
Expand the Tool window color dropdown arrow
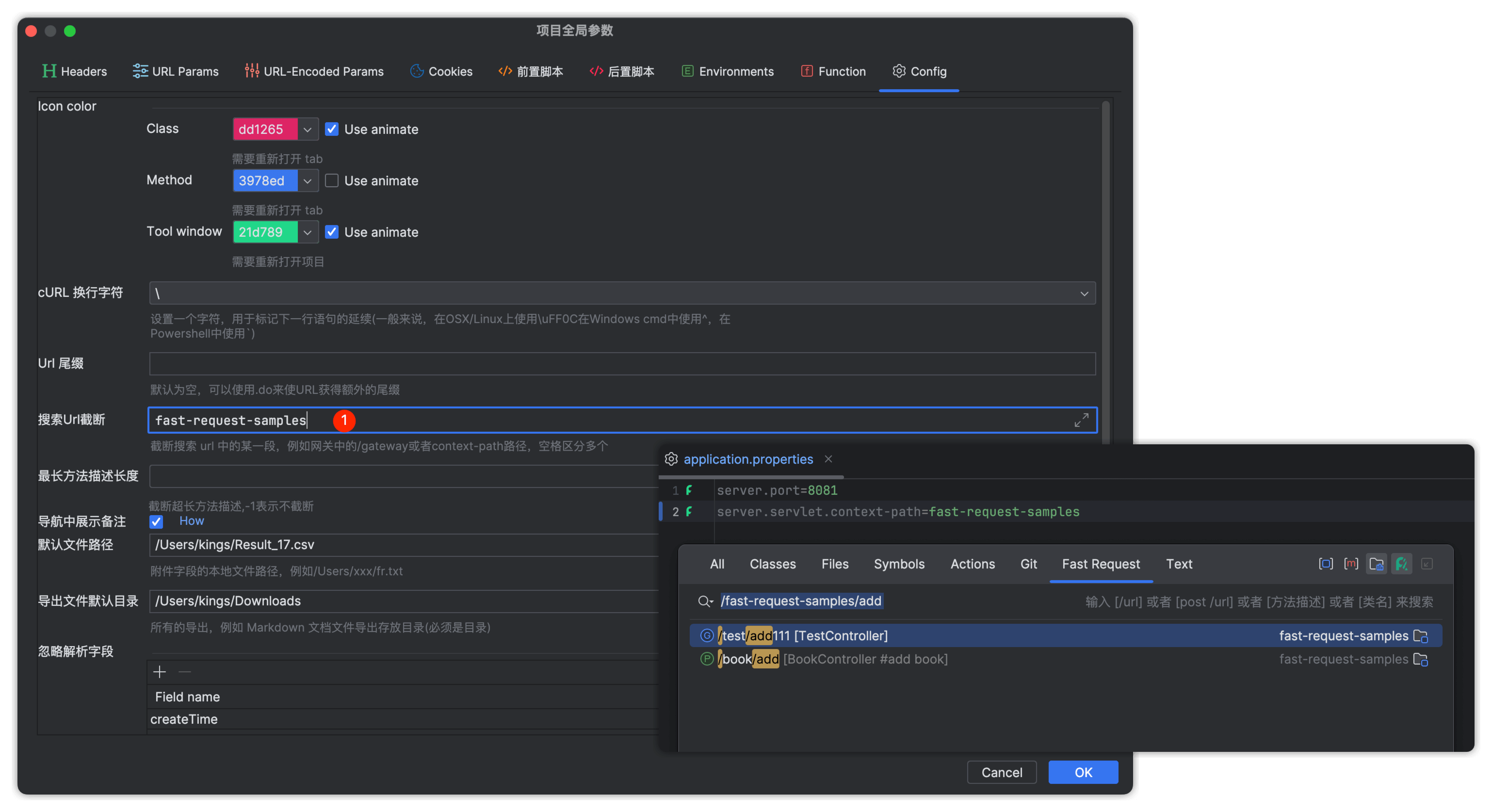(x=308, y=232)
